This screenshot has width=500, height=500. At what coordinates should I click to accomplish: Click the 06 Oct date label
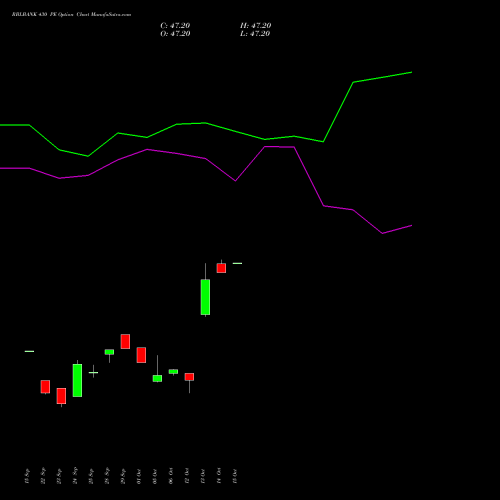tap(171, 476)
